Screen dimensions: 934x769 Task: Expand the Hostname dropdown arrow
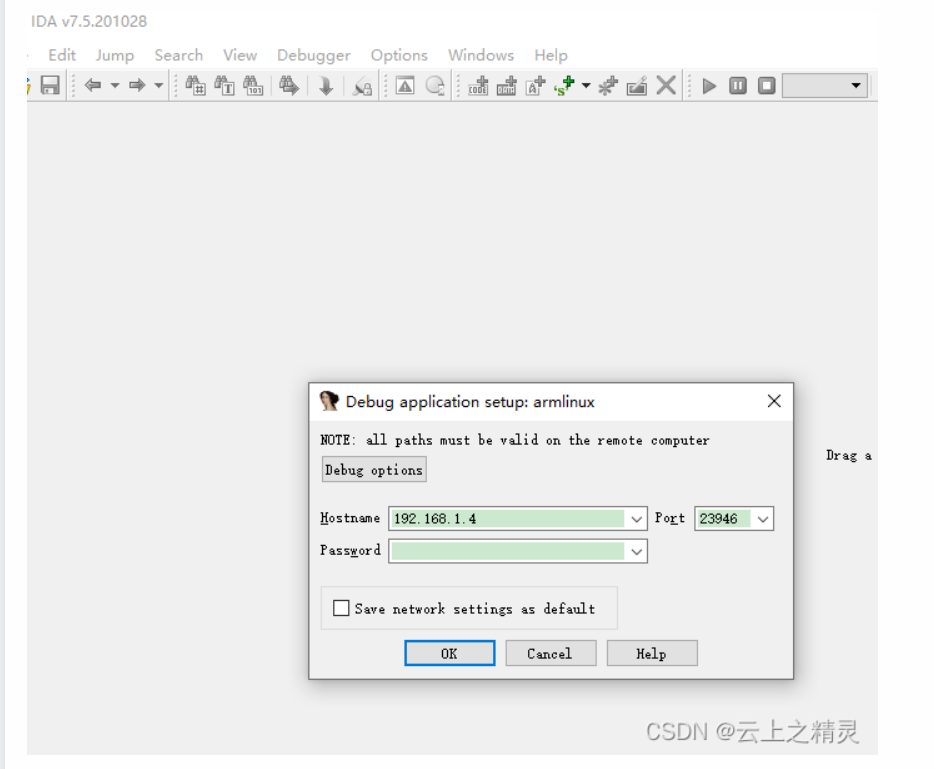(x=636, y=519)
